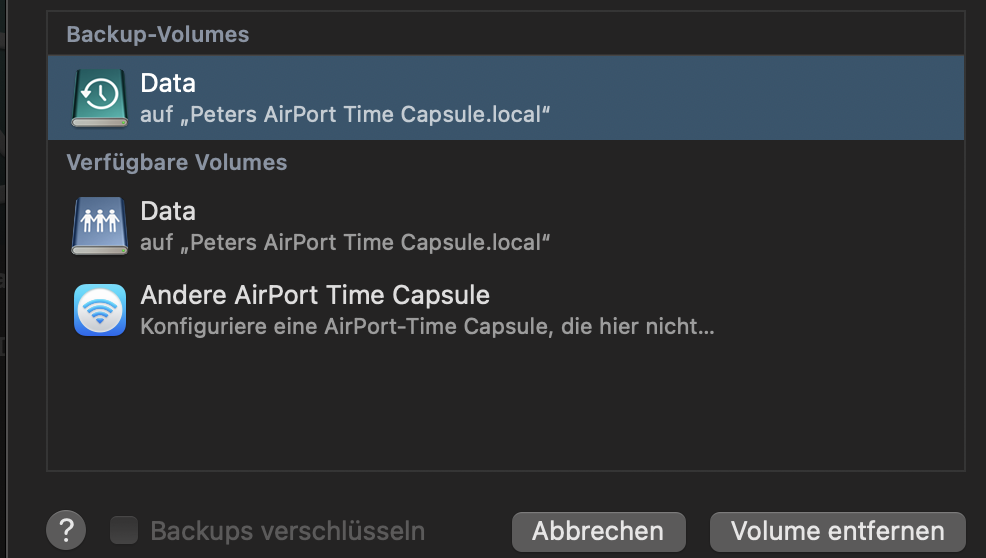Viewport: 986px width, 558px height.
Task: Select Andere AirPort Time Capsule entry
Action: 315,296
